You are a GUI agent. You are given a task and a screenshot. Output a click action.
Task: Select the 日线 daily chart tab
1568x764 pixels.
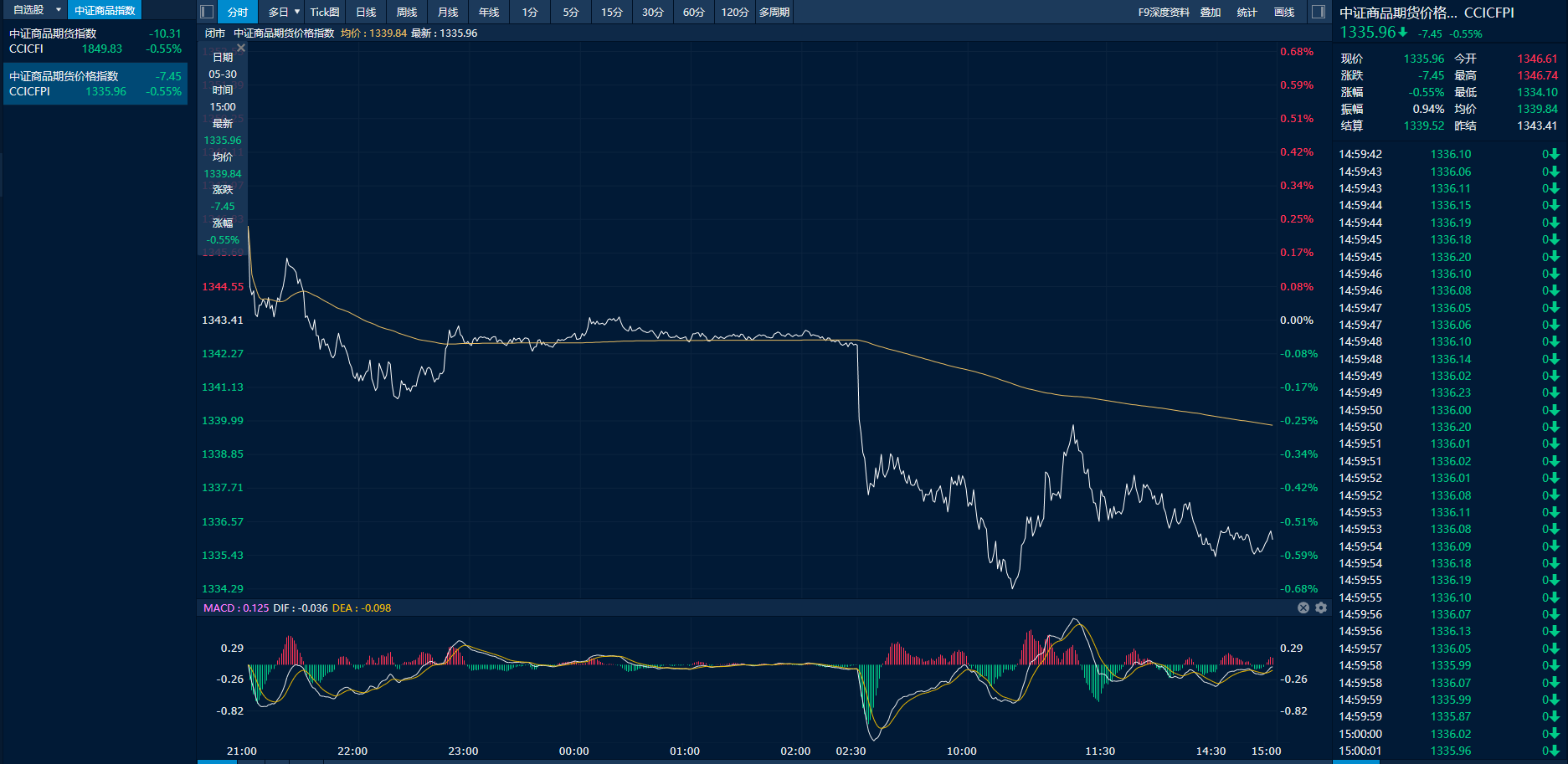point(366,12)
